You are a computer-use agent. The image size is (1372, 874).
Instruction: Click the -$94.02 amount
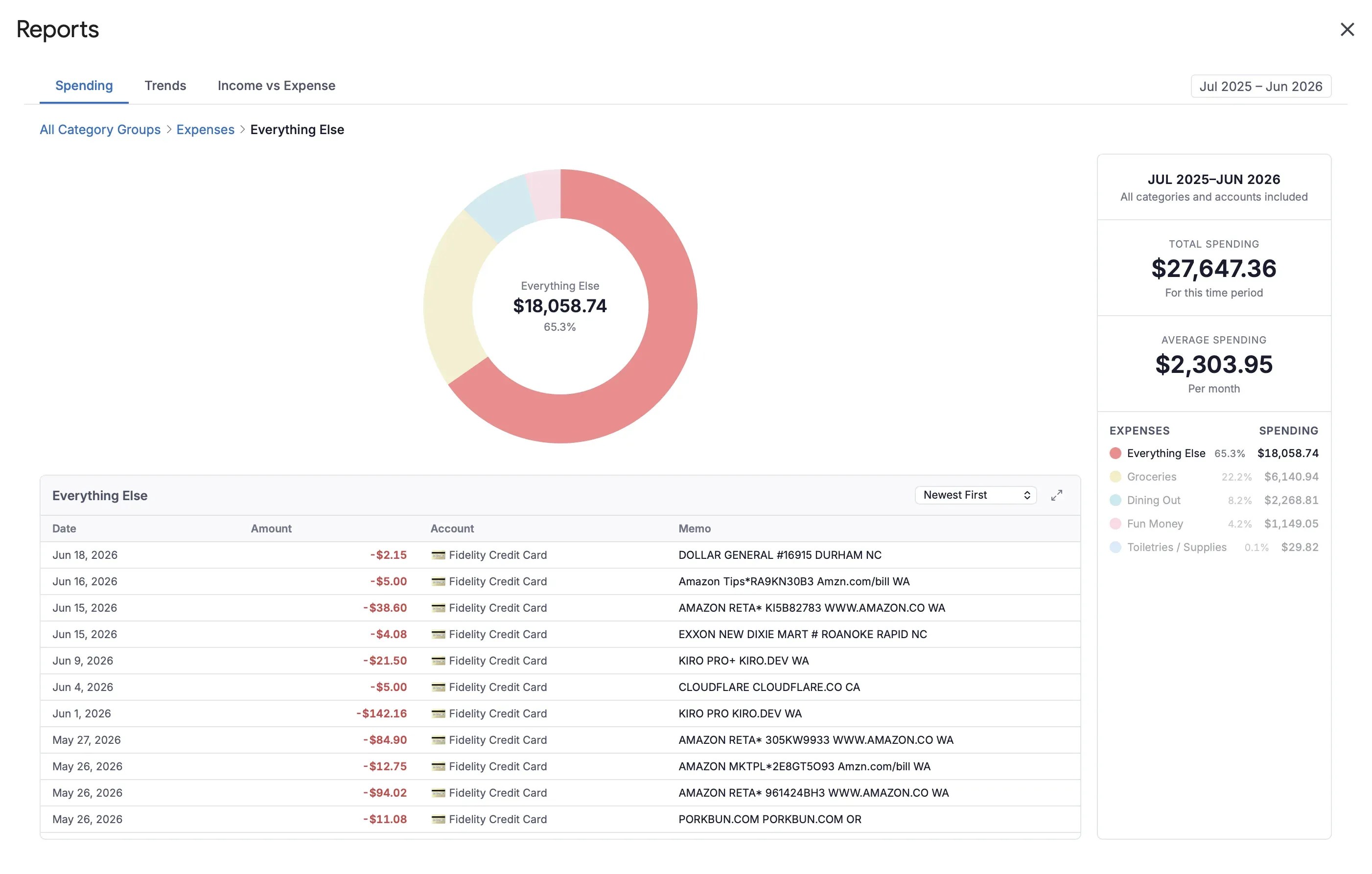[385, 793]
